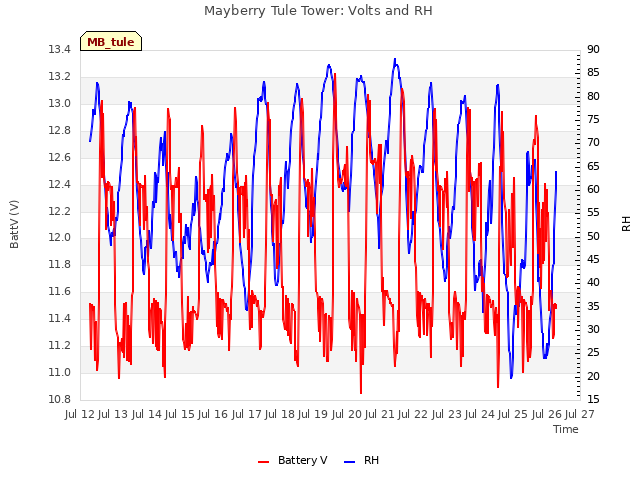Viewport: 640px width, 480px height.
Task: Select the BattV (V) axis label
Action: 14,224
